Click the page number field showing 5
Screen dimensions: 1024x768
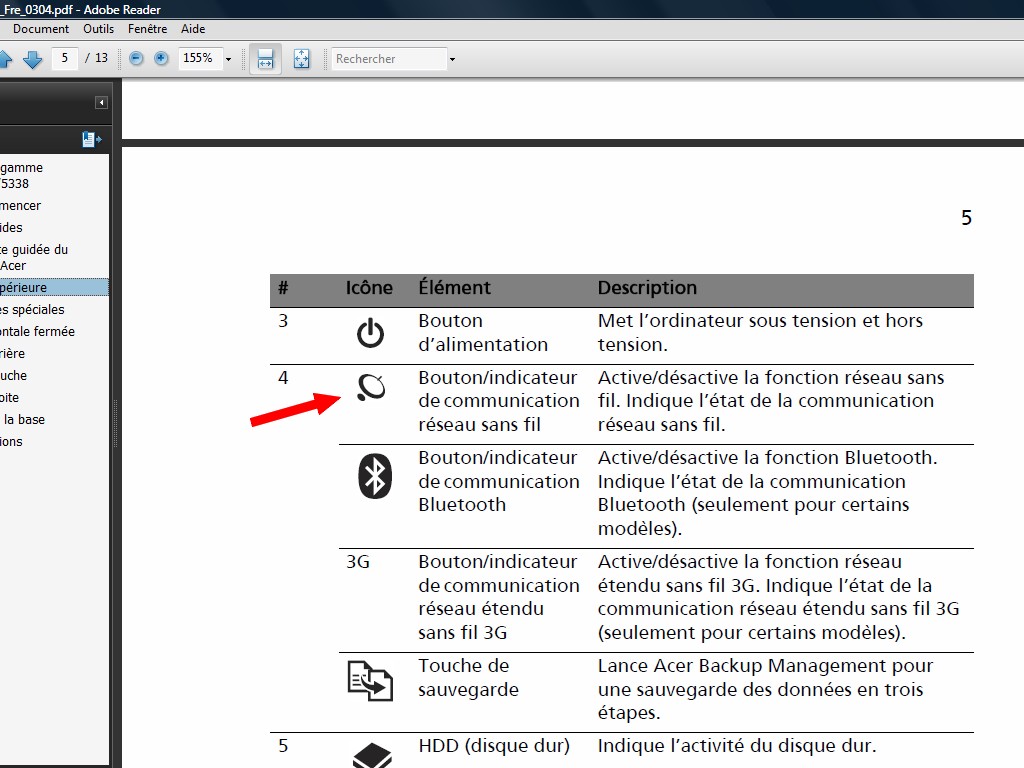(65, 58)
